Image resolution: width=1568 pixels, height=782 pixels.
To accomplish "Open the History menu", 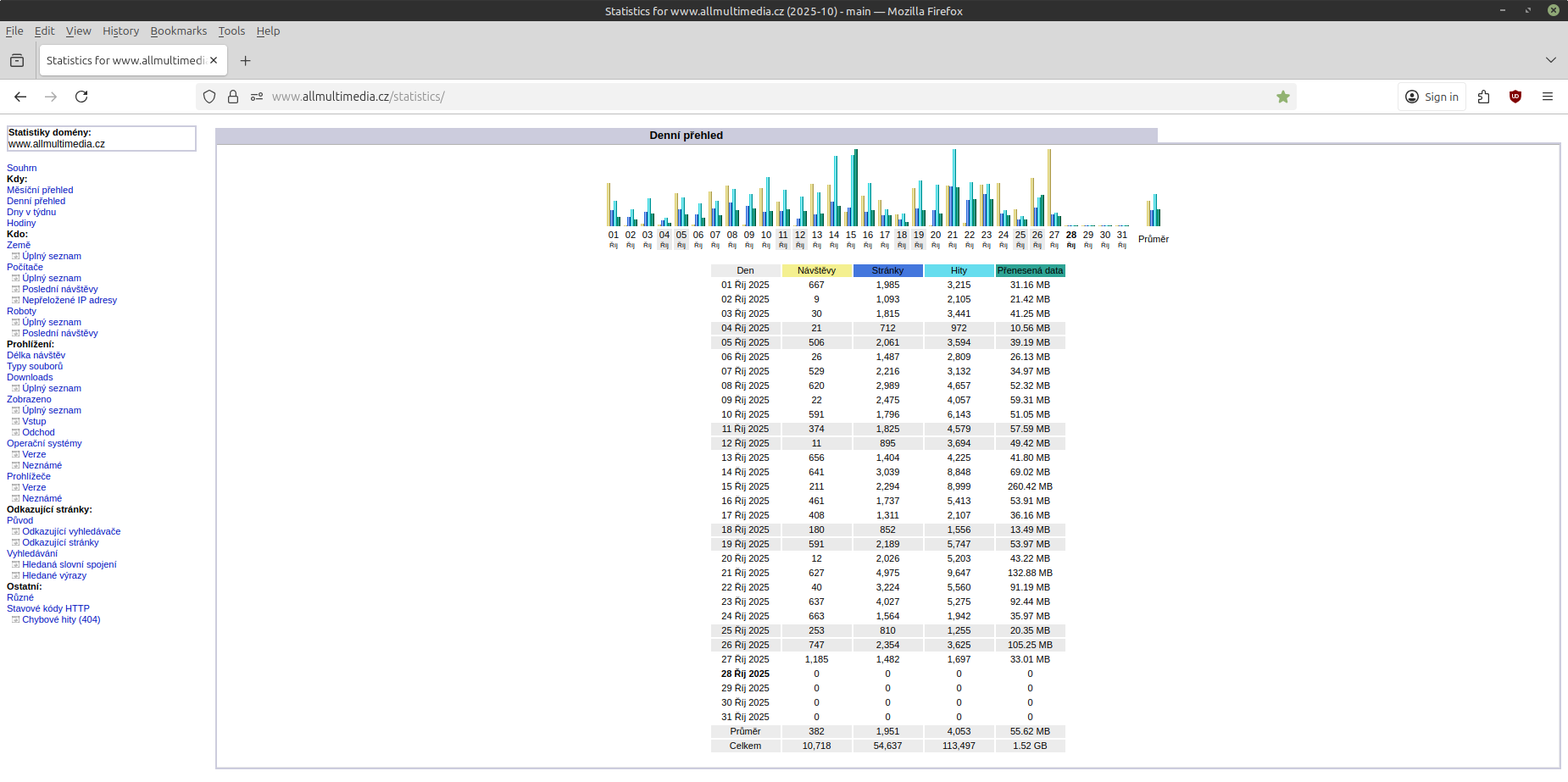I will point(120,31).
